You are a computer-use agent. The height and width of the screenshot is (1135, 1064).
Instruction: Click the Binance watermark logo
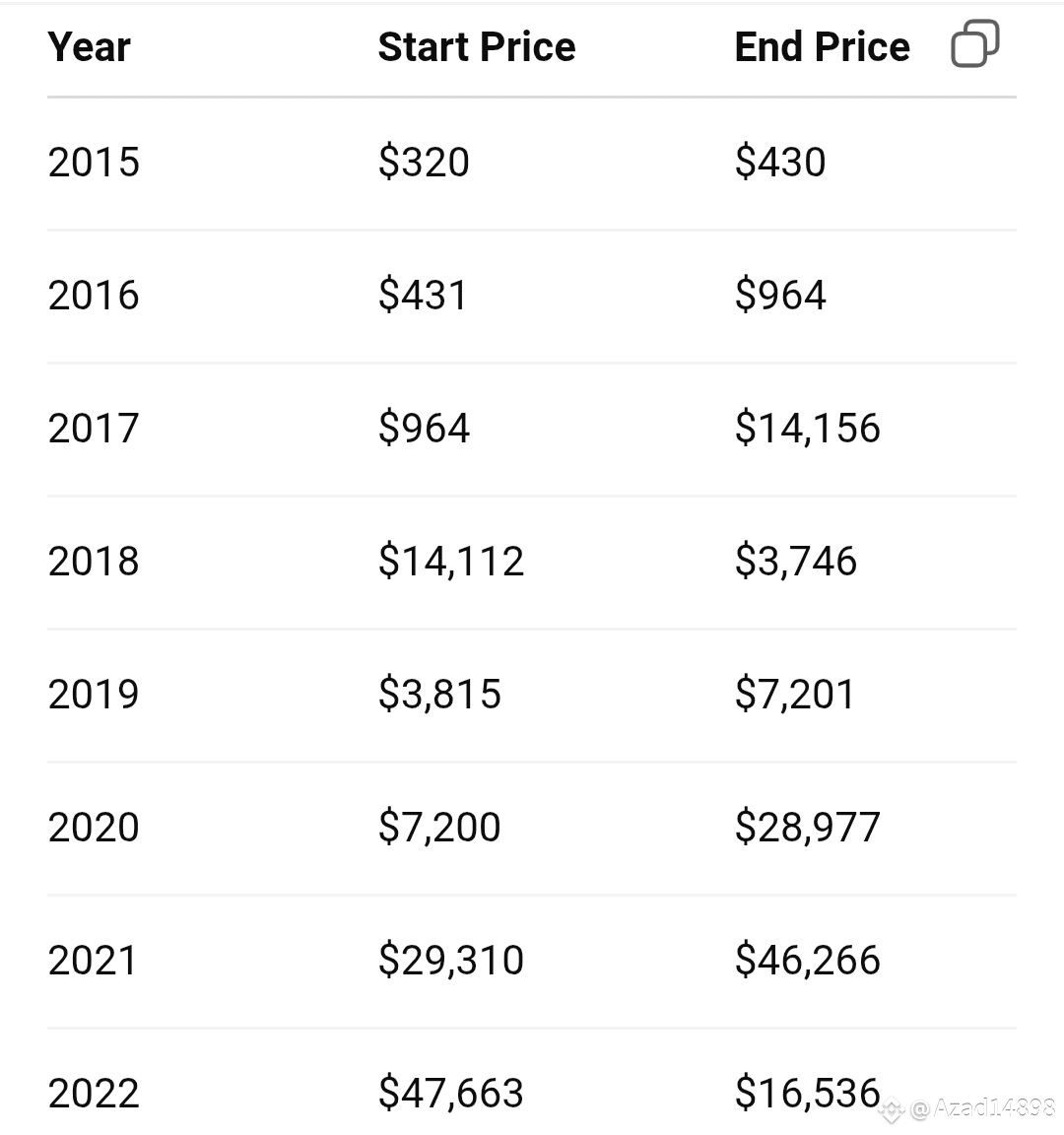[891, 1109]
